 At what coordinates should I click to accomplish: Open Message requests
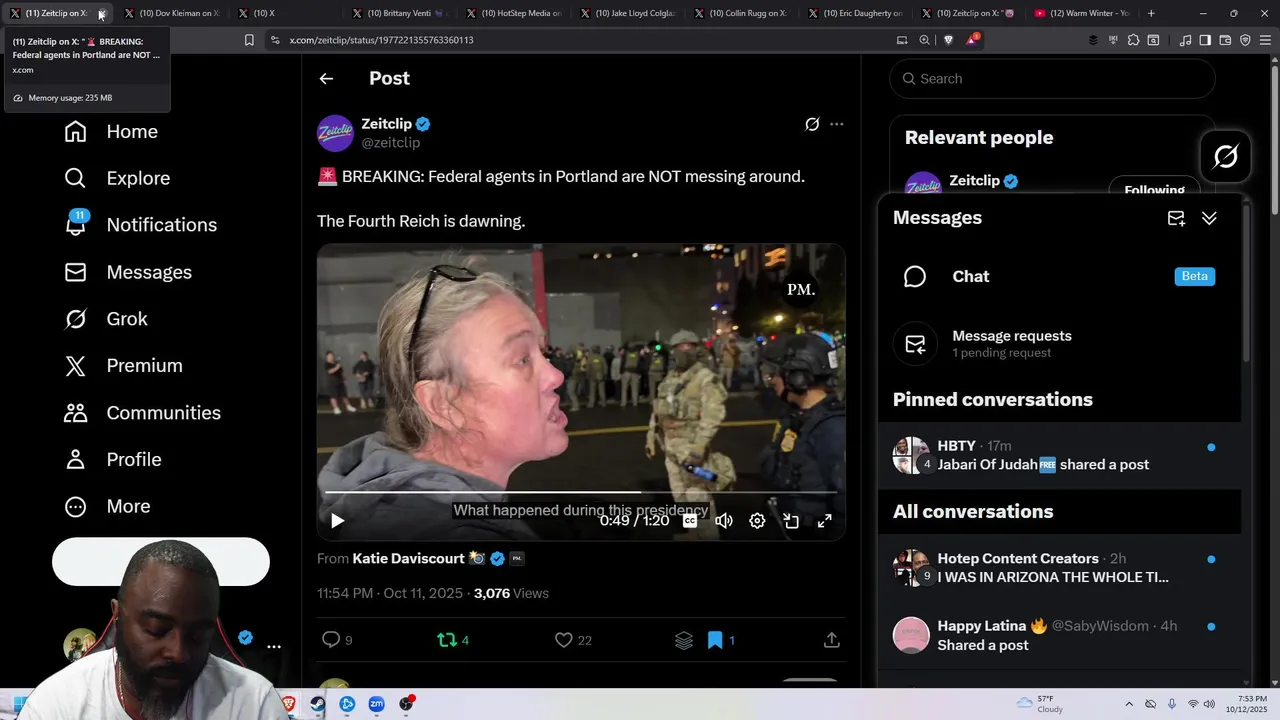click(1059, 344)
